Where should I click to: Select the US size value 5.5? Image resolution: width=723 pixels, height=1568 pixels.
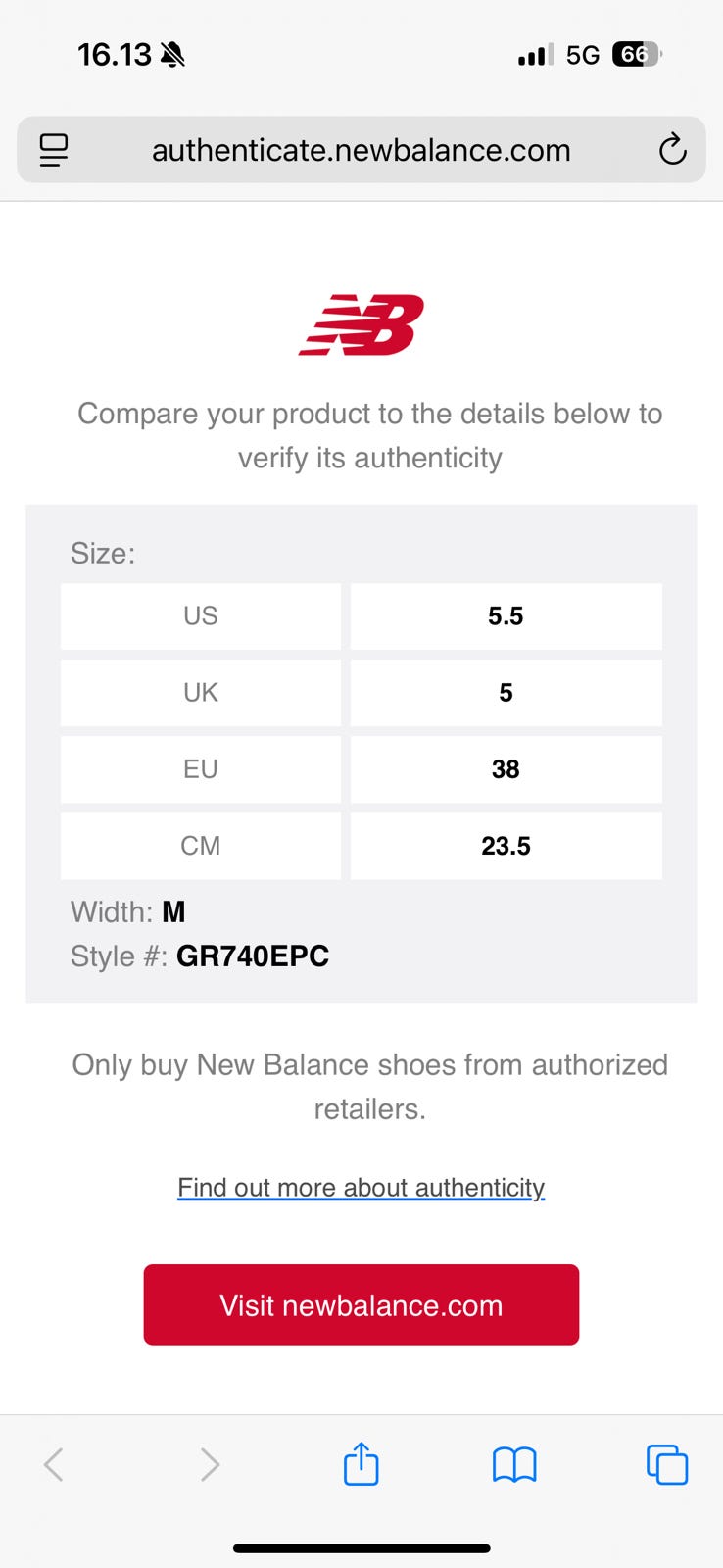click(506, 616)
